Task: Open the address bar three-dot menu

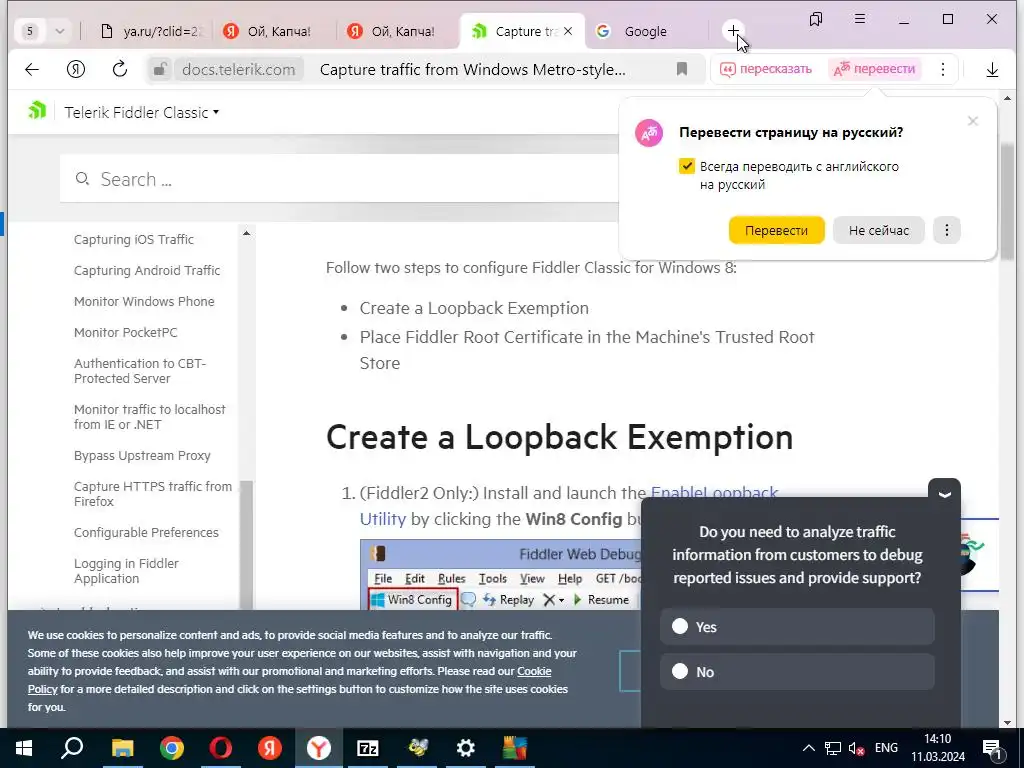Action: coord(942,69)
